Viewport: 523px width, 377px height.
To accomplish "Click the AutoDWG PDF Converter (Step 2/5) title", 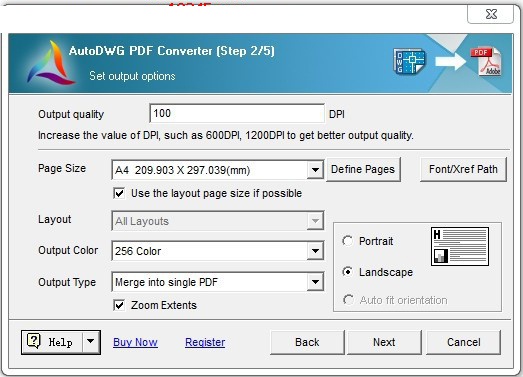I will click(x=172, y=51).
